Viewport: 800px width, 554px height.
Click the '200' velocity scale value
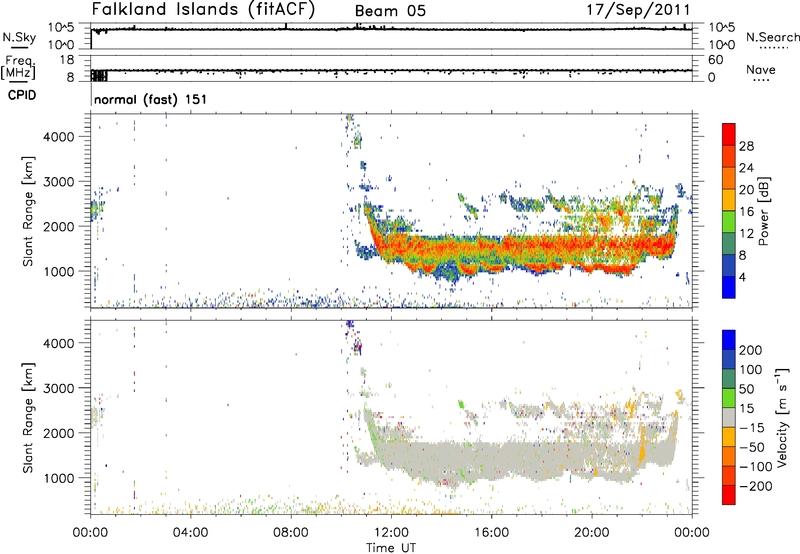[x=751, y=350]
